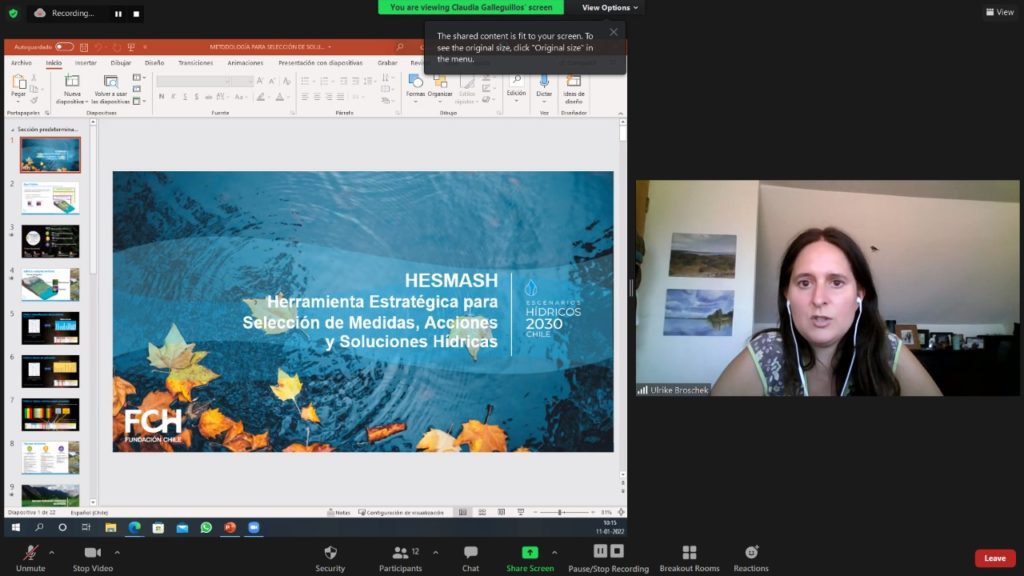The width and height of the screenshot is (1024, 576).
Task: Open Breakout Rooms
Action: [689, 553]
